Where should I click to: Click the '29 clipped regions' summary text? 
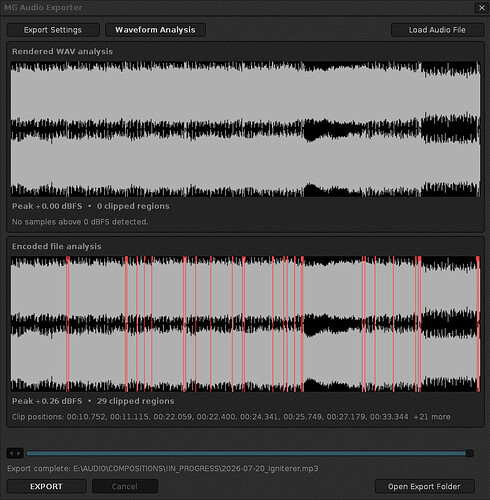(x=135, y=401)
